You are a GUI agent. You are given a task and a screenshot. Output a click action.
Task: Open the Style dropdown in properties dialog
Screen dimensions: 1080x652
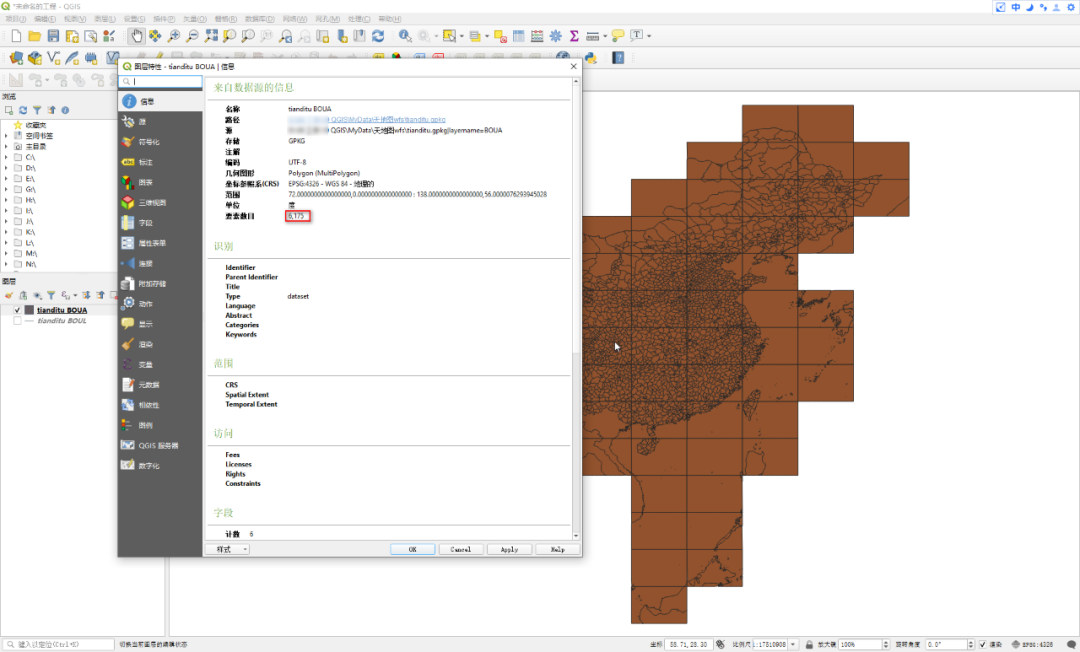click(228, 549)
